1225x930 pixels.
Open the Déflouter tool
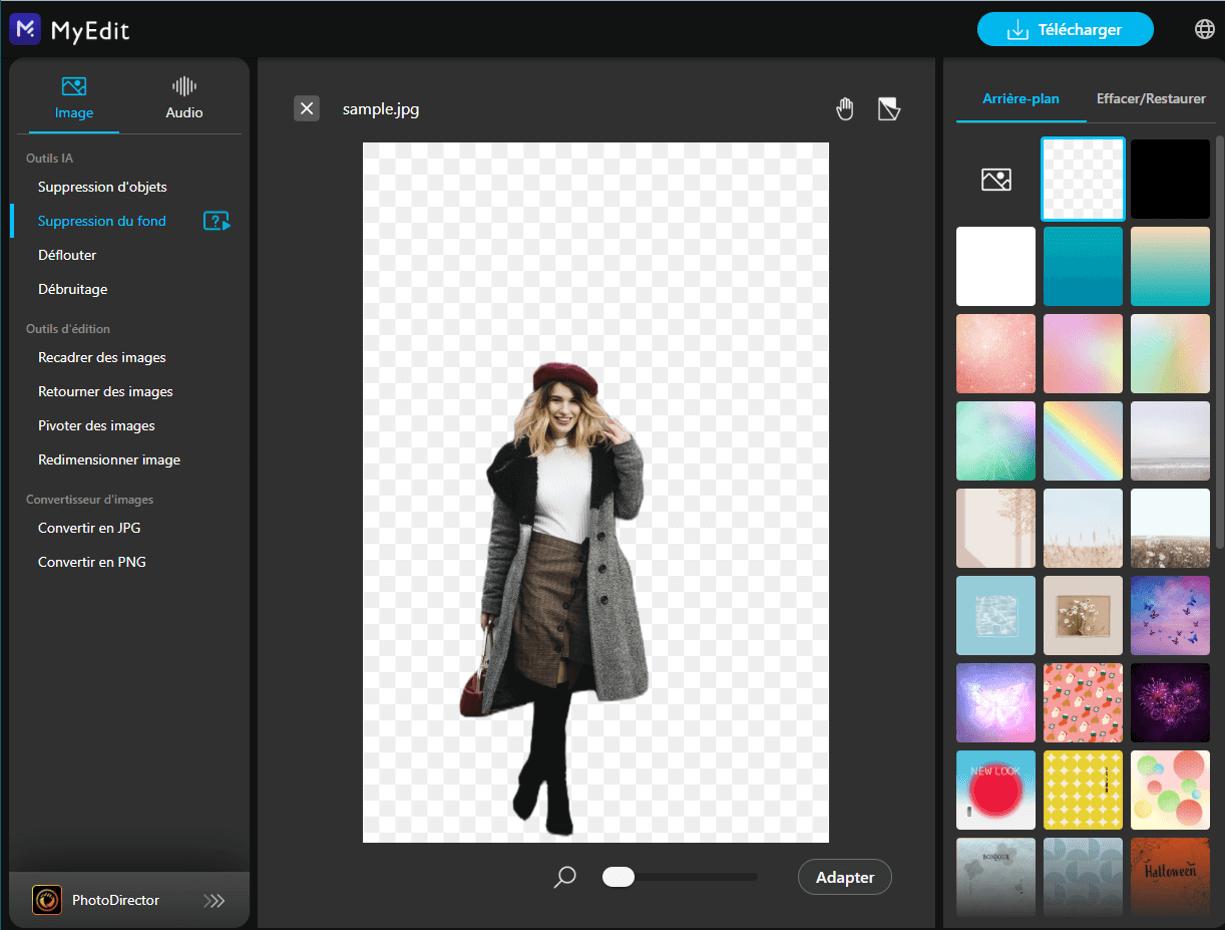66,255
